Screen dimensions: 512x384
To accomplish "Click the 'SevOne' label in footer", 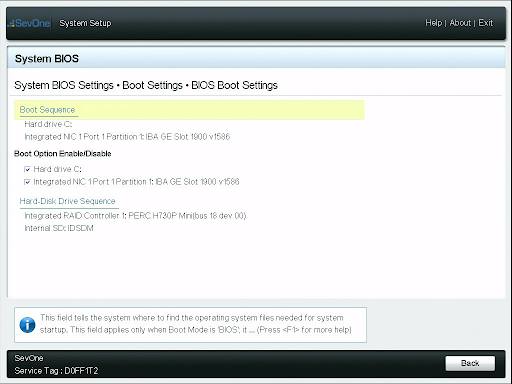I will pos(29,358).
